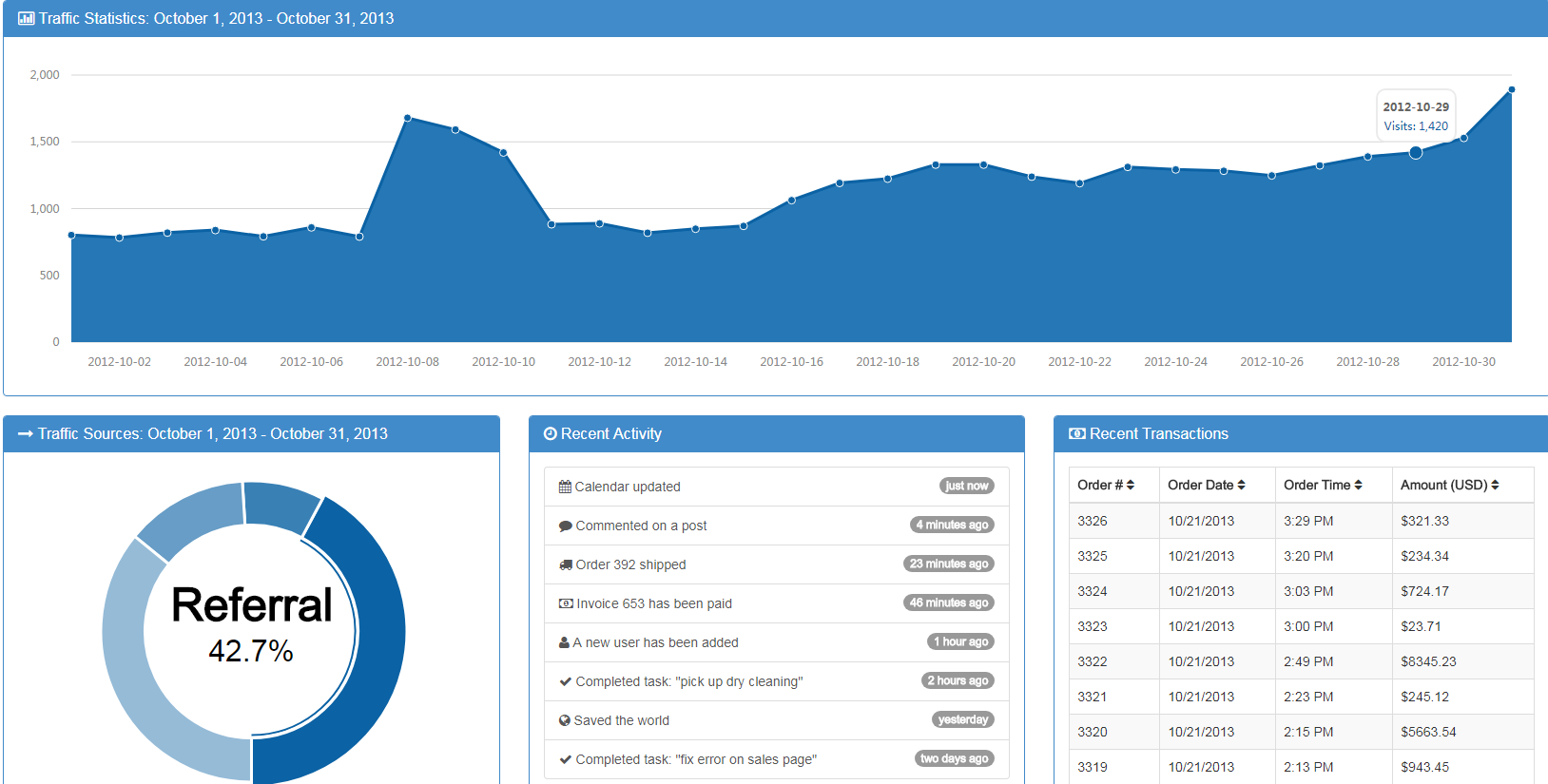Select the order 3322 transaction row
The width and height of the screenshot is (1548, 784).
(1301, 661)
